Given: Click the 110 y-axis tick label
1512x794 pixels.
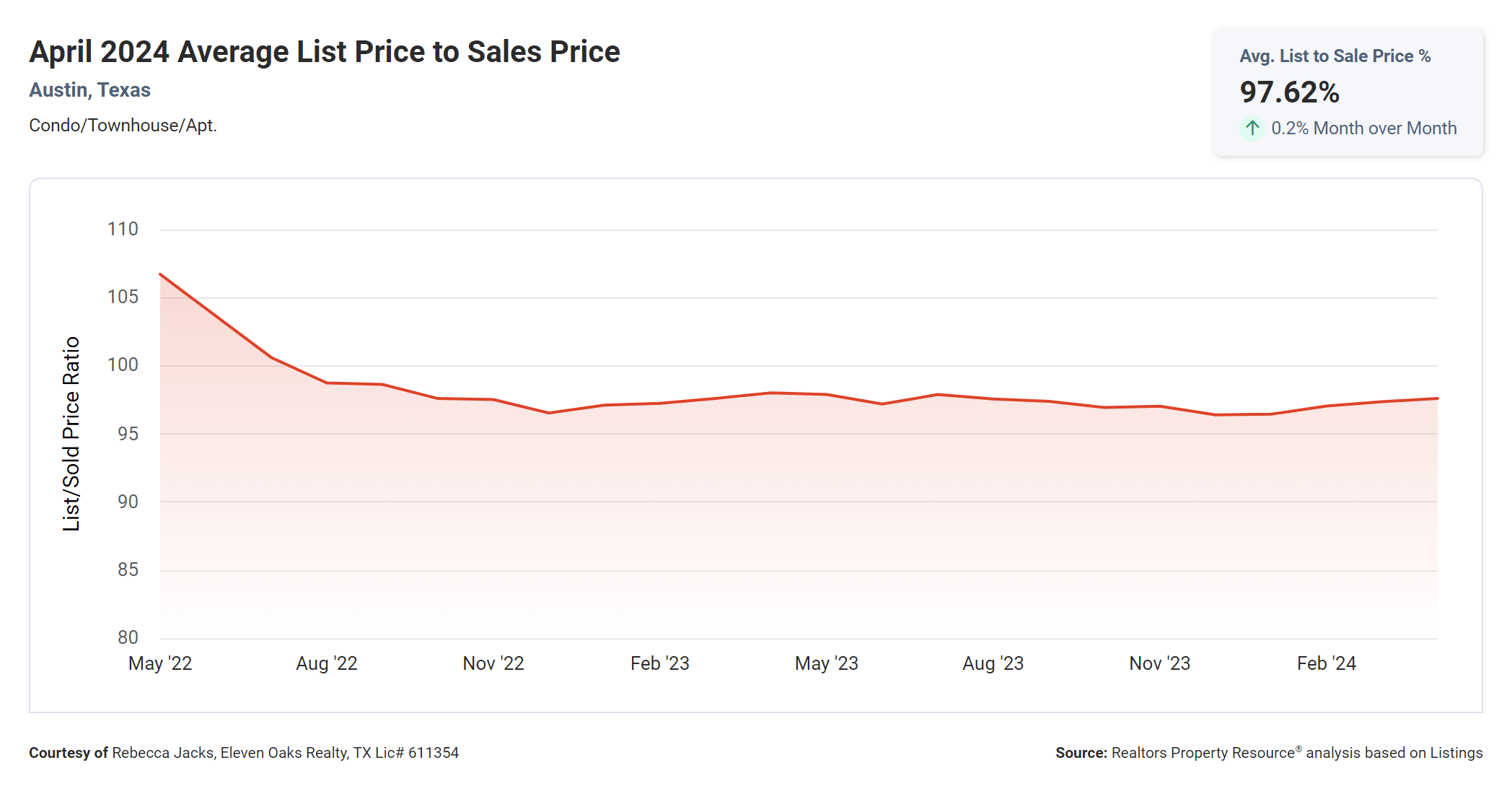Looking at the screenshot, I should [x=123, y=230].
